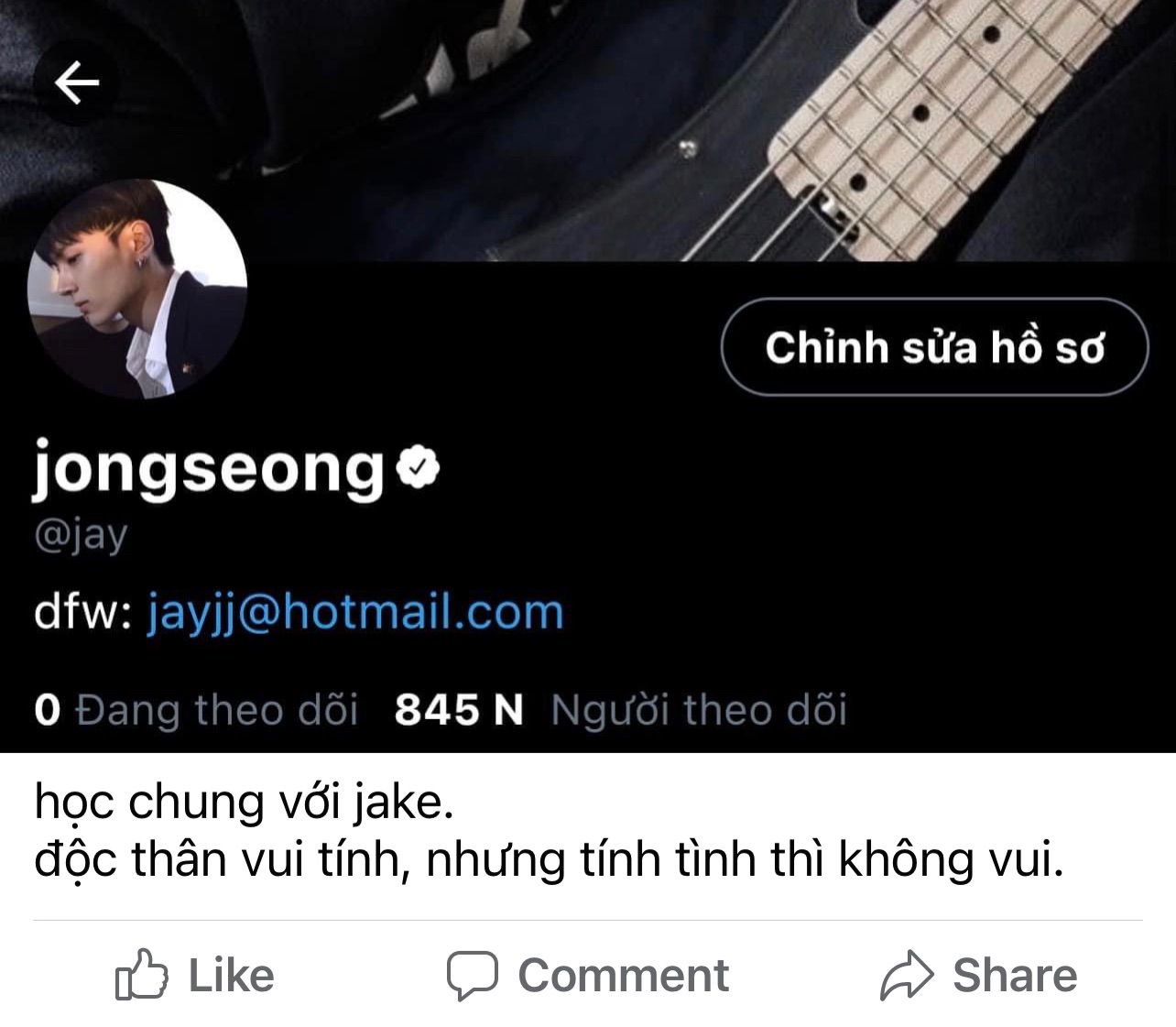Open the round profile picture
This screenshot has width=1176, height=1027.
pos(137,289)
